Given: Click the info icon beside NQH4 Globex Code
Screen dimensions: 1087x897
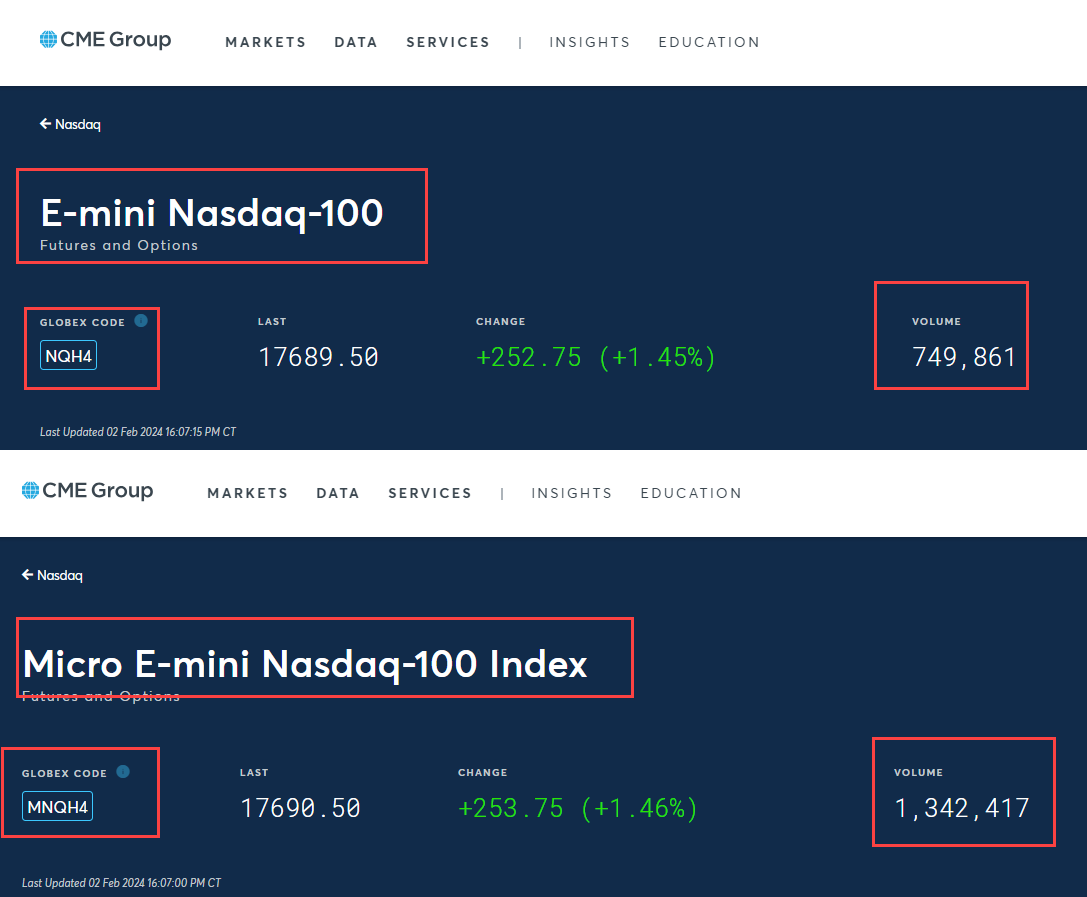Looking at the screenshot, I should [x=141, y=320].
